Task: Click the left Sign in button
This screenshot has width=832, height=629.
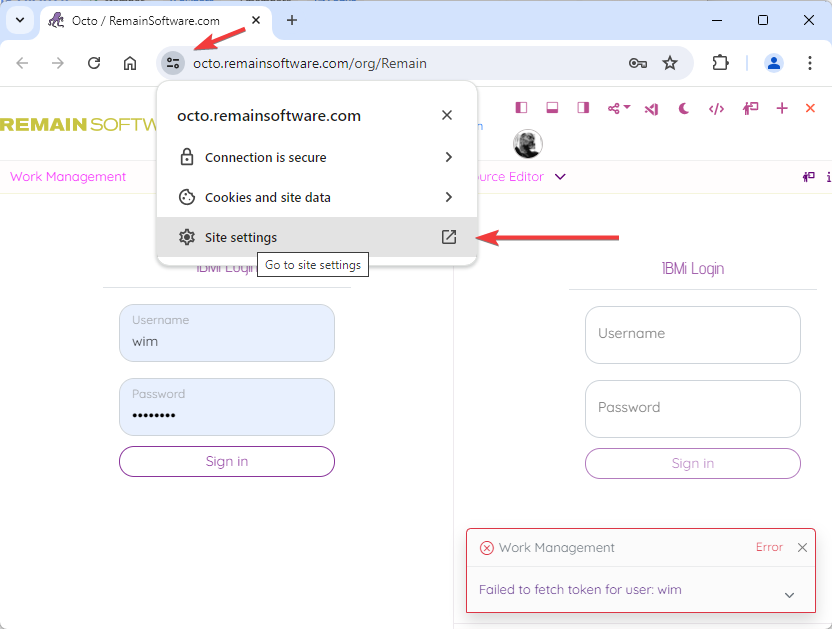Action: point(227,461)
